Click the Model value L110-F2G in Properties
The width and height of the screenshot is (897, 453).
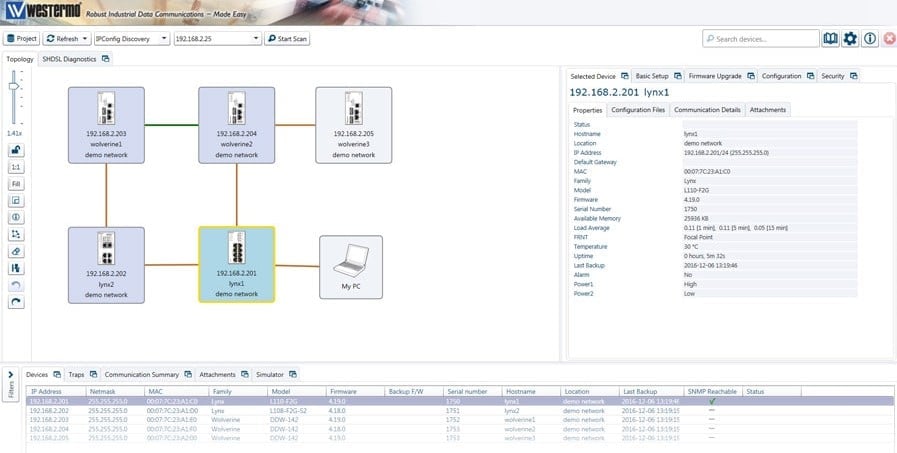[696, 190]
